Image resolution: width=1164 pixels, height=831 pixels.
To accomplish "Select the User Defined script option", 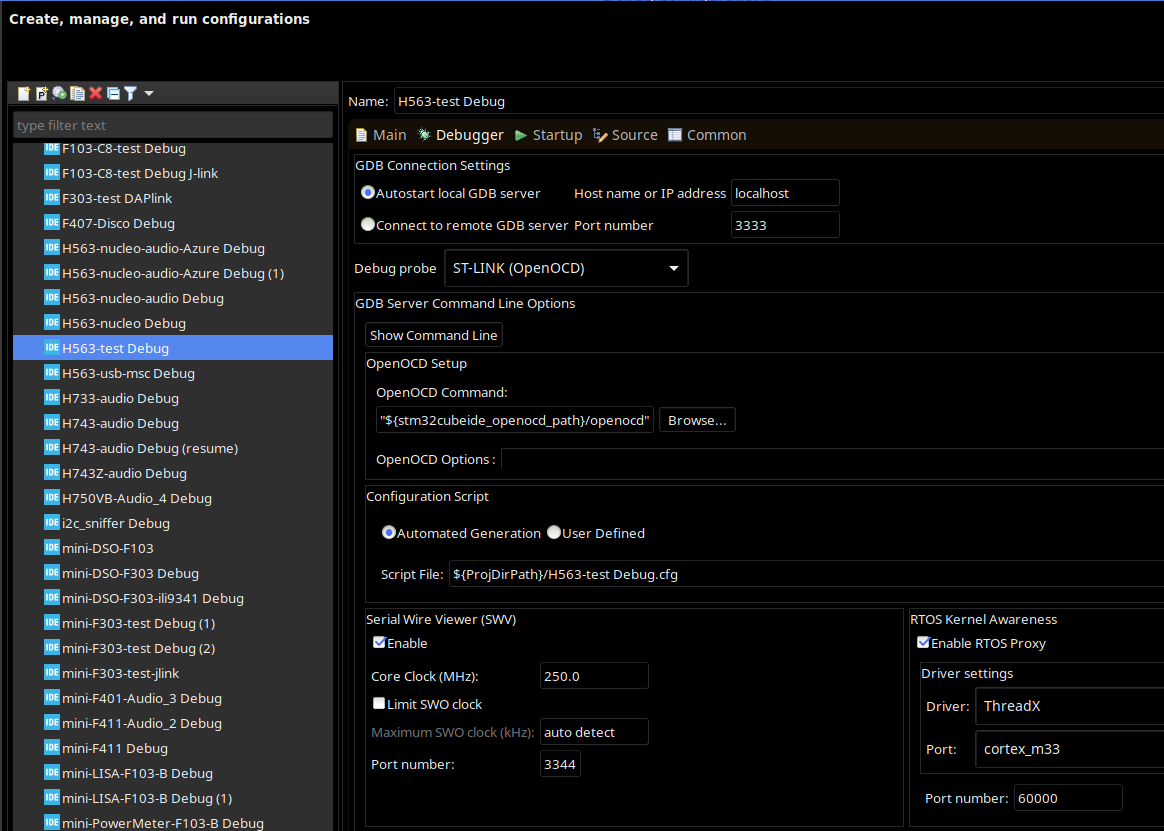I will [x=555, y=533].
